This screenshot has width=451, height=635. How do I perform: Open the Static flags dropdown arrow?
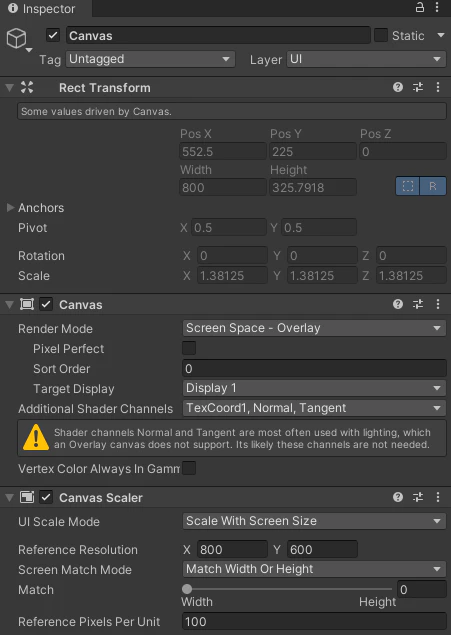(x=441, y=35)
